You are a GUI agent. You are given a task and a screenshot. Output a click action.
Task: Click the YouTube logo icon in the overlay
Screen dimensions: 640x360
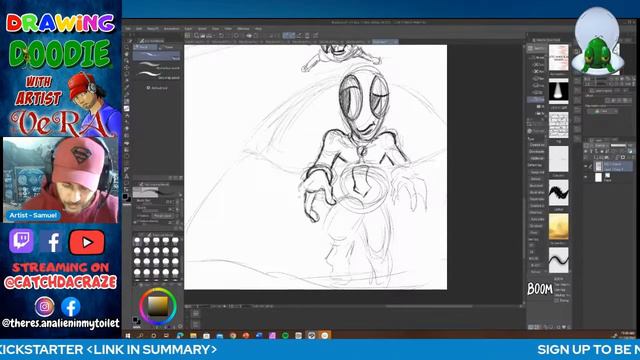click(87, 242)
